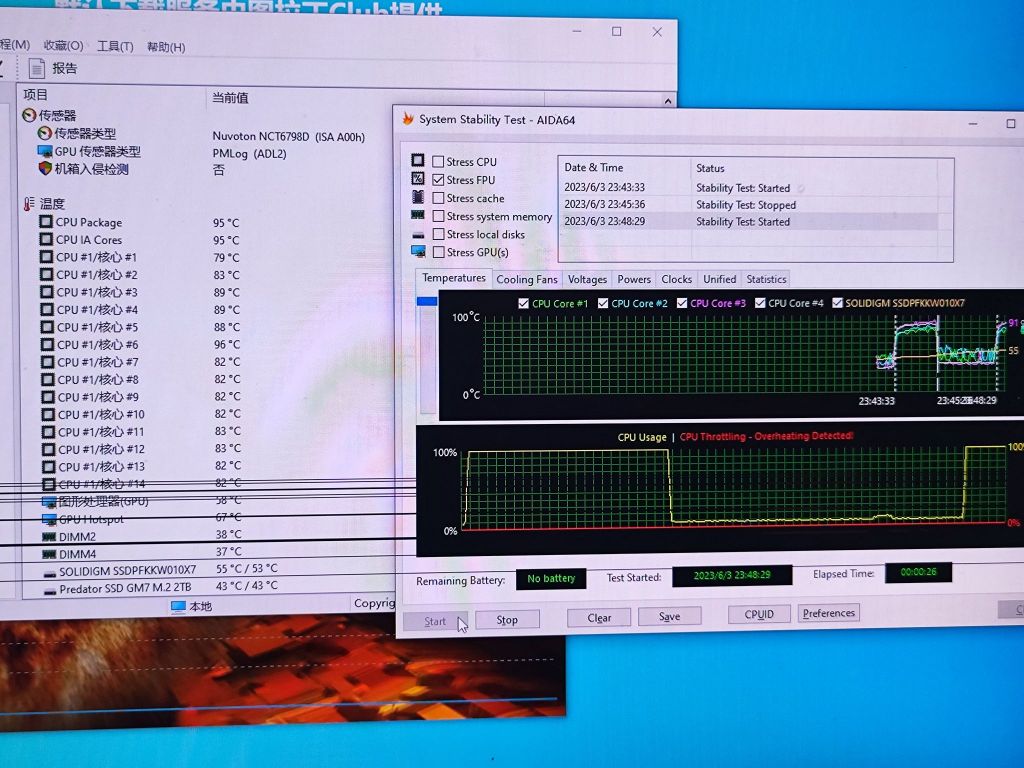Screen dimensions: 1024x768
Task: Enable the Stress CPU checkbox
Action: click(x=438, y=162)
